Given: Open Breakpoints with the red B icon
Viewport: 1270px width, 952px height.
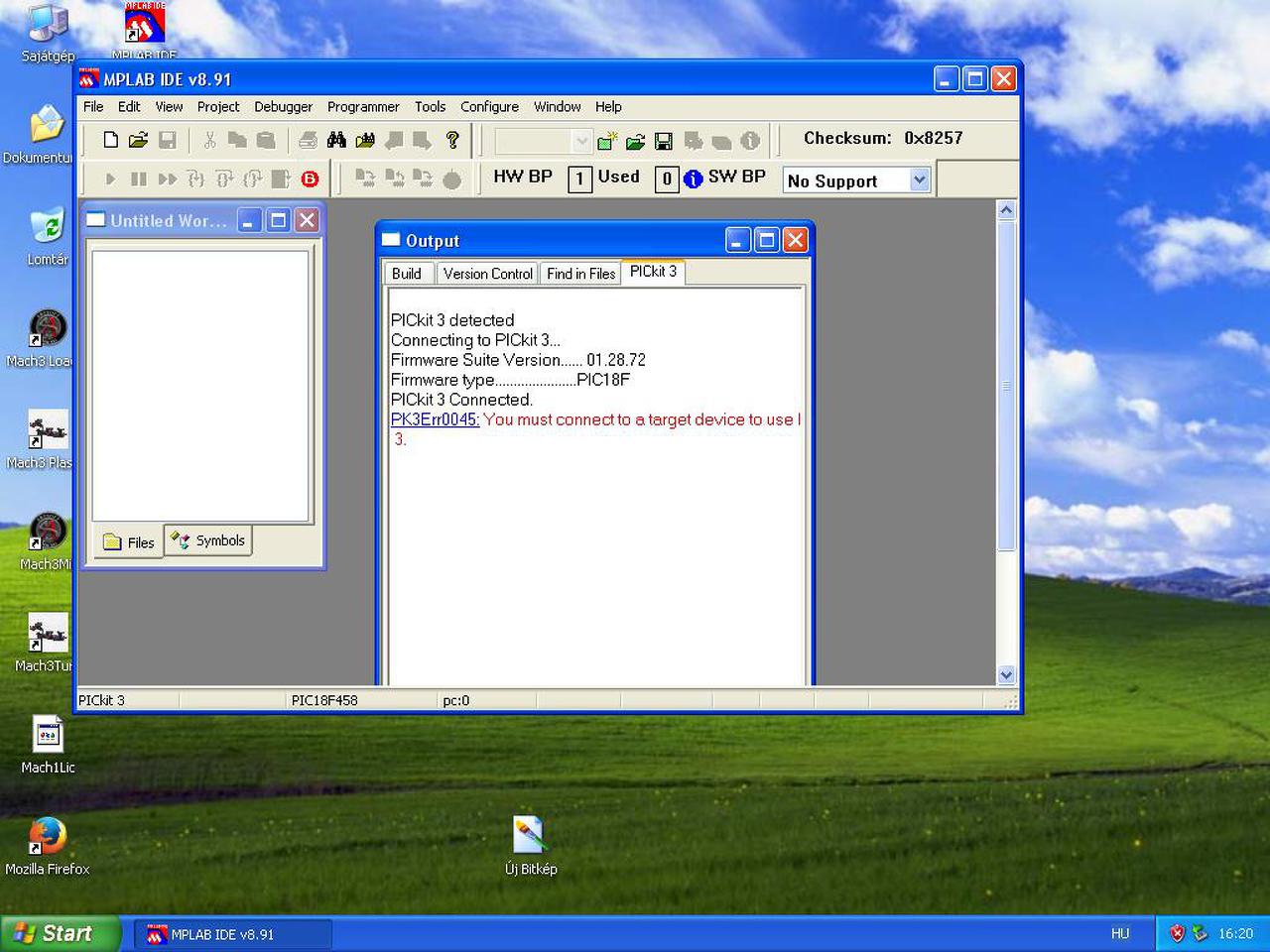Looking at the screenshot, I should pos(310,179).
